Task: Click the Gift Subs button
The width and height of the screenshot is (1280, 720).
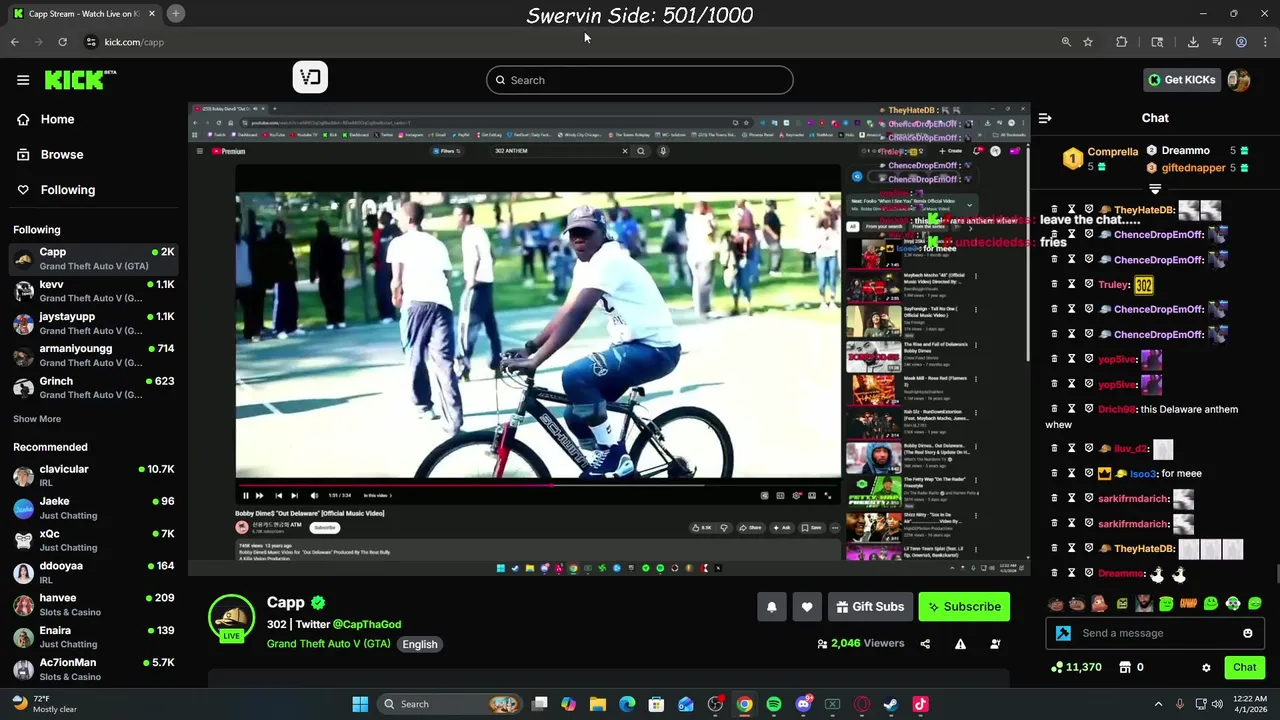Action: point(869,607)
